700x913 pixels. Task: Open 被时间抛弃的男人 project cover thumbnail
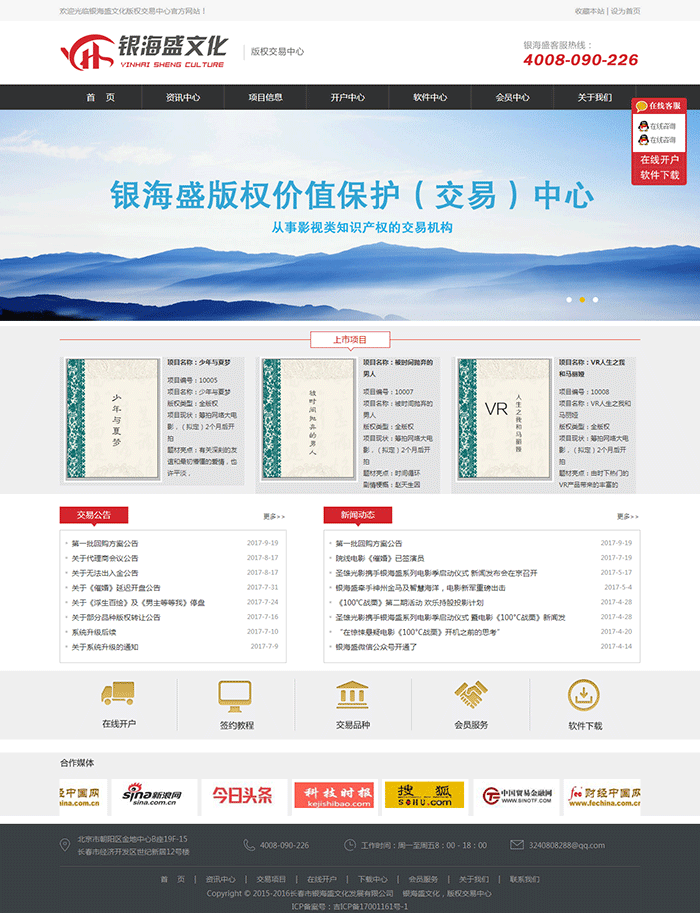[308, 419]
